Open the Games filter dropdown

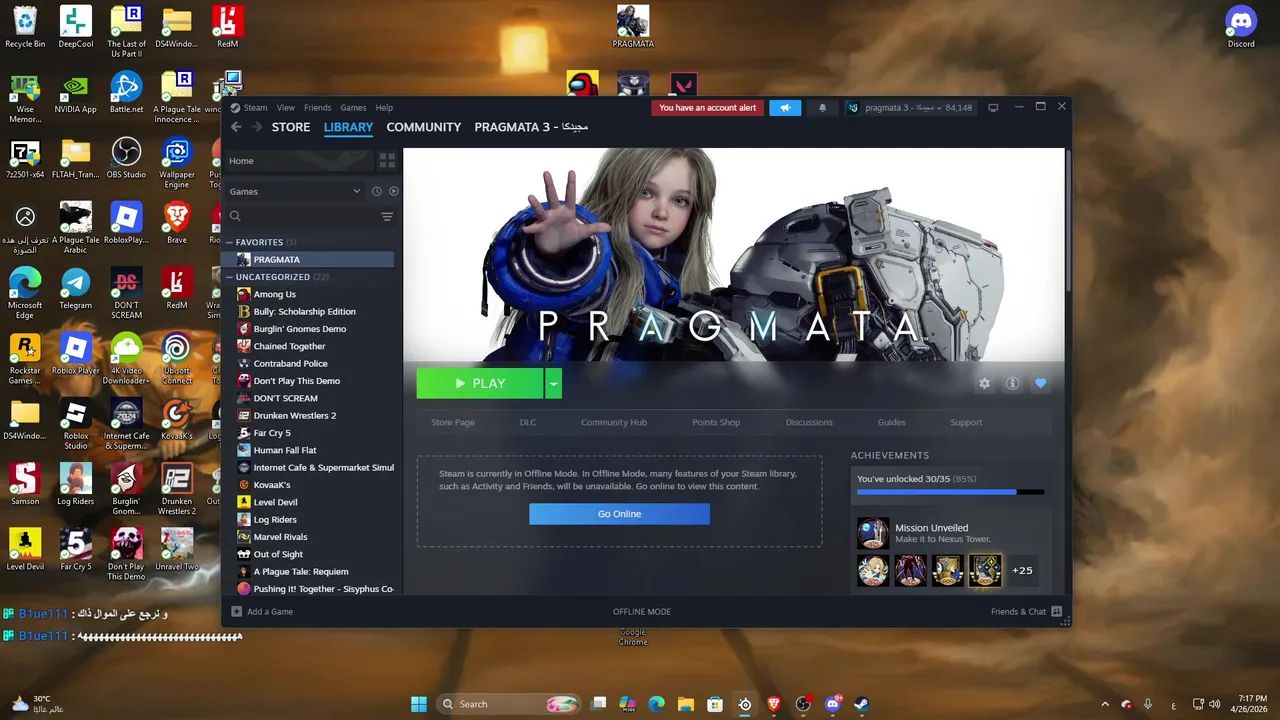coord(294,191)
